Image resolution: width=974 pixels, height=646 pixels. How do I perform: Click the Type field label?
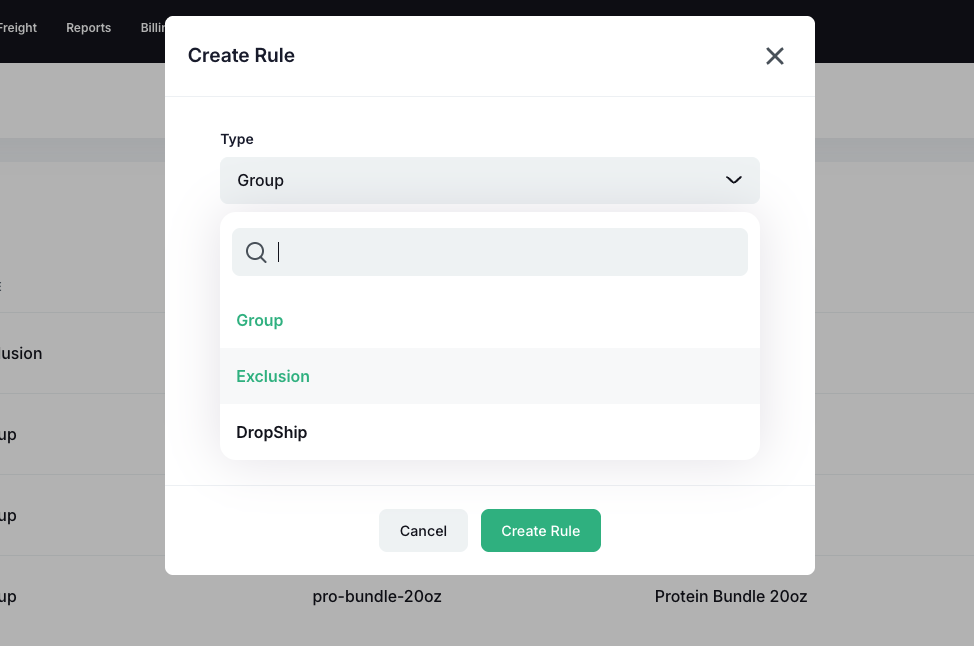(x=237, y=139)
